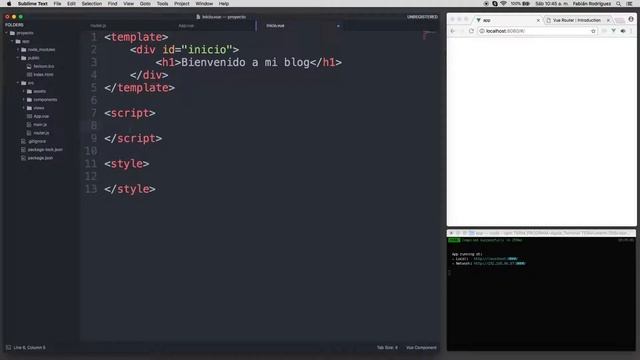Viewport: 640px width, 360px height.
Task: Click the minimap in the editor
Action: point(429,35)
